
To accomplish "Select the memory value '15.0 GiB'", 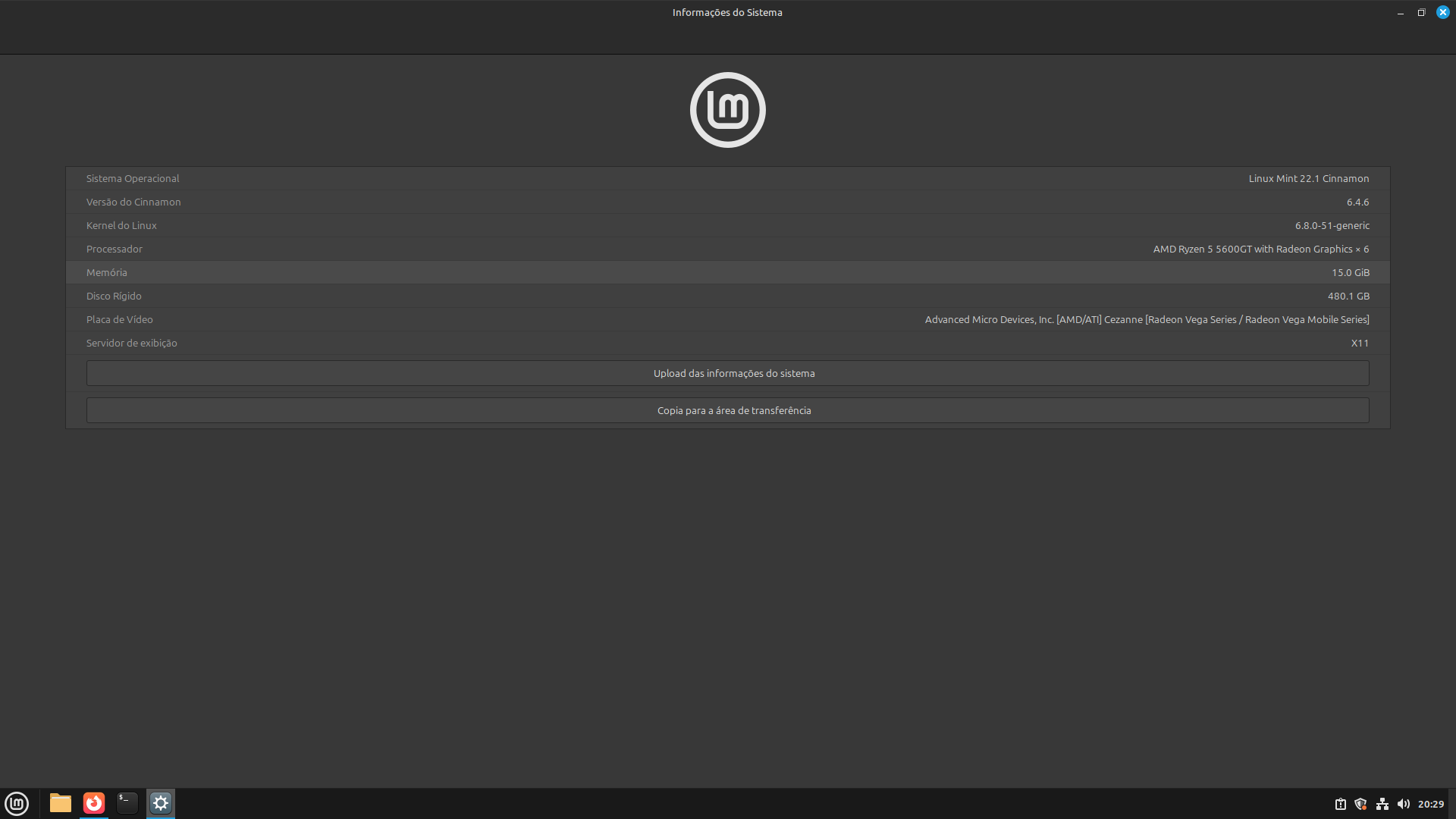I will pos(1351,272).
